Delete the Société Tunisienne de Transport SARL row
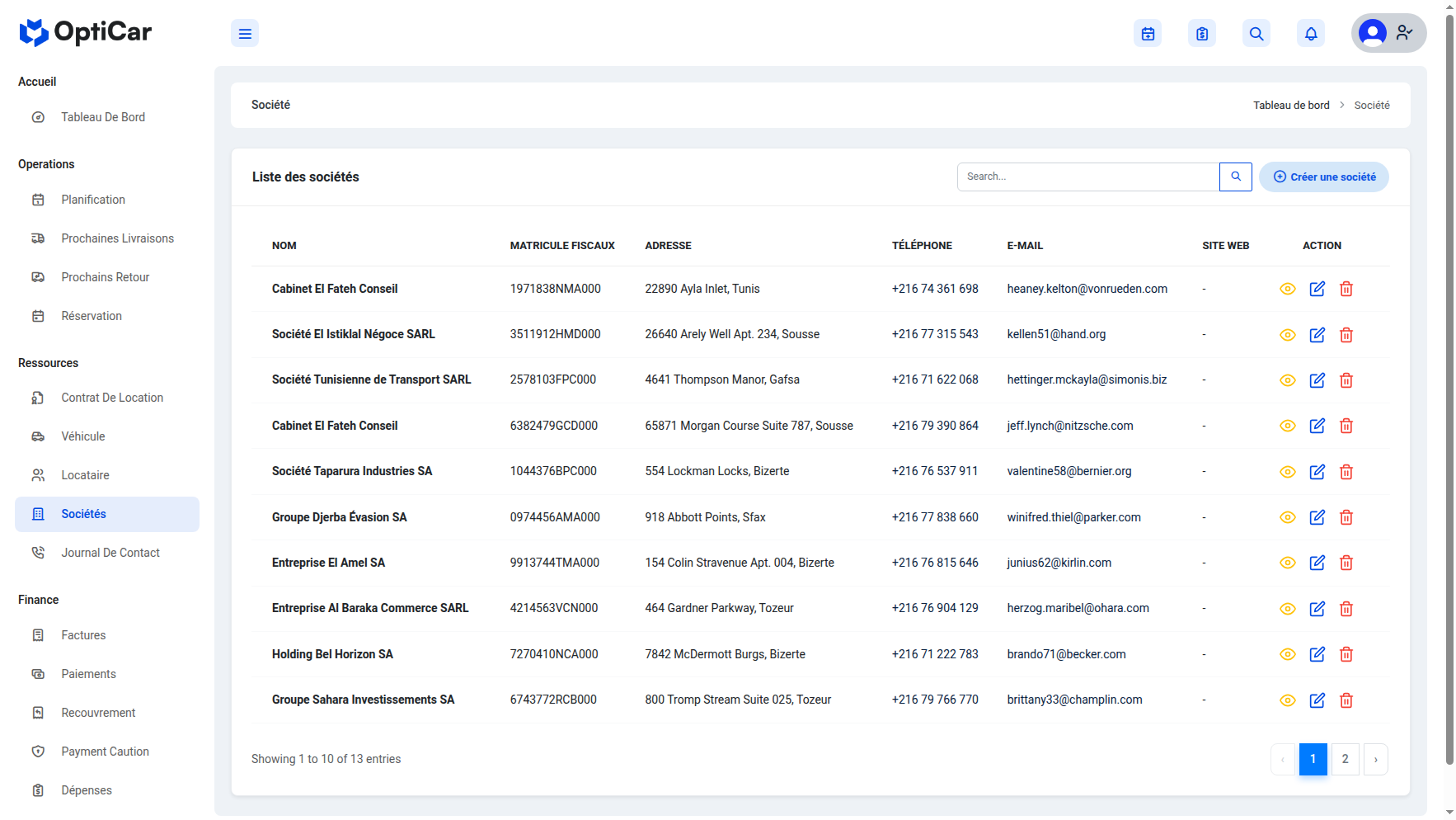The image size is (1456, 820). tap(1346, 380)
